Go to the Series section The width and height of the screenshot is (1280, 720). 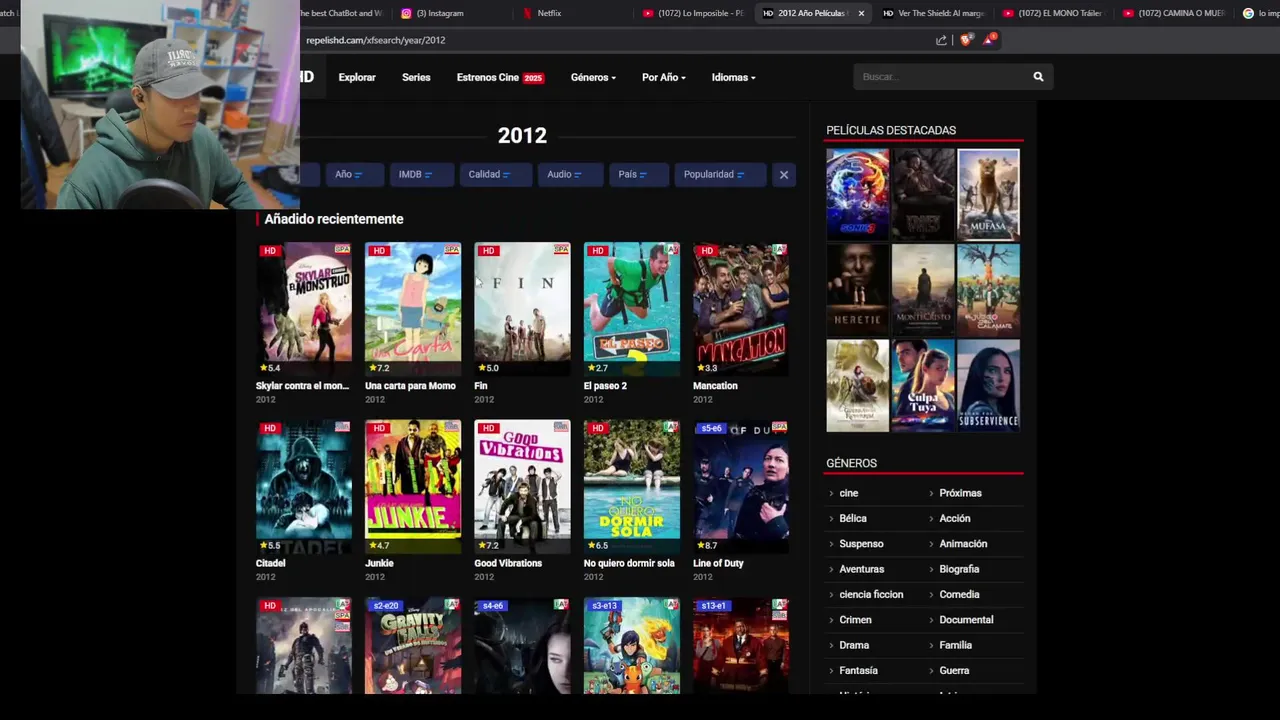coord(416,77)
